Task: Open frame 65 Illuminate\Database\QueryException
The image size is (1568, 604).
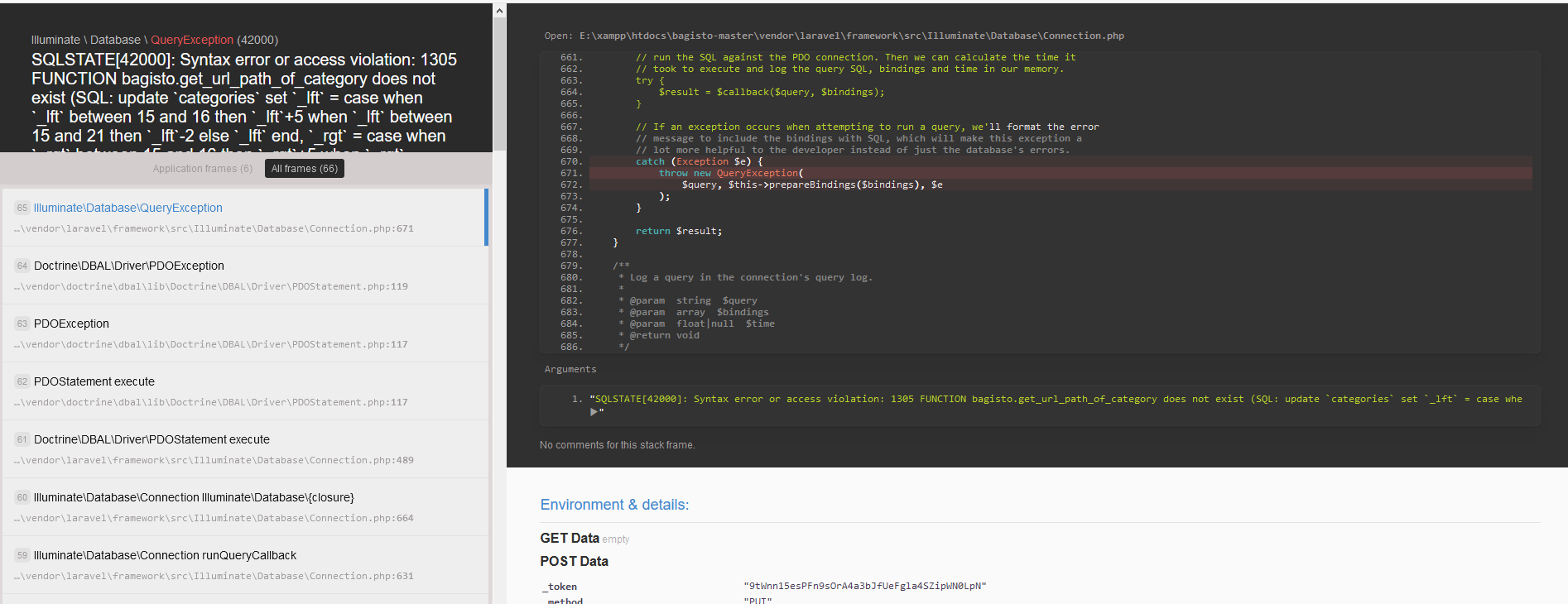Action: pyautogui.click(x=245, y=218)
